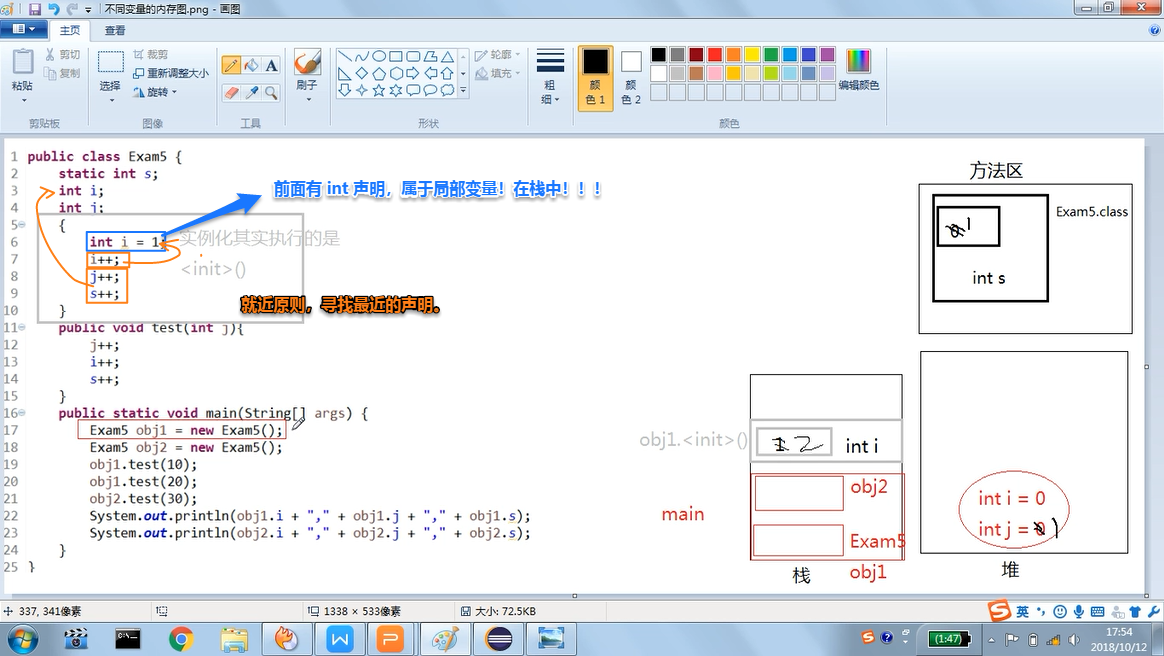The height and width of the screenshot is (656, 1164).
Task: Select the Text tool (A)
Action: point(272,65)
